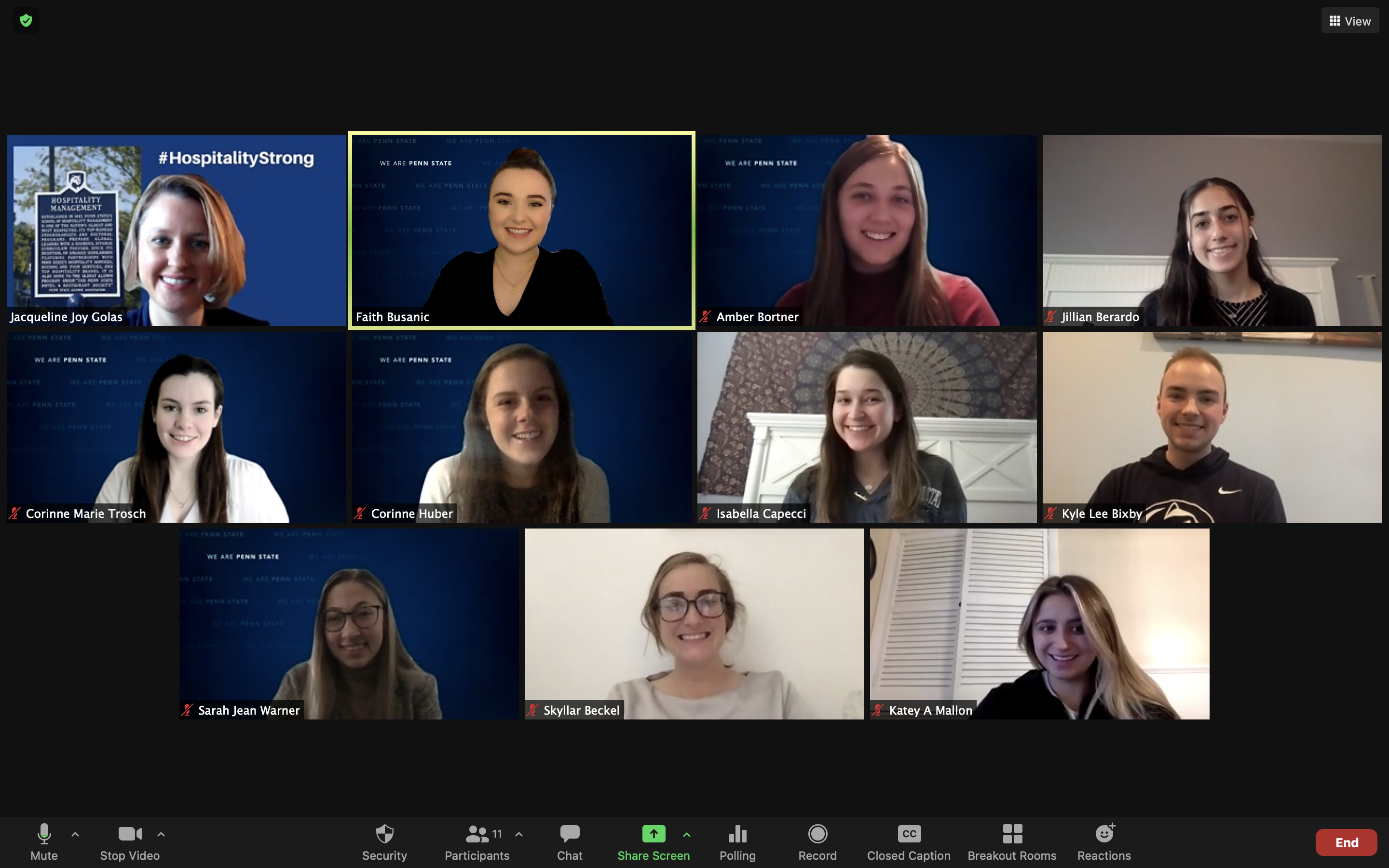Click Faith Busanic's video thumbnail
The height and width of the screenshot is (868, 1389).
521,230
